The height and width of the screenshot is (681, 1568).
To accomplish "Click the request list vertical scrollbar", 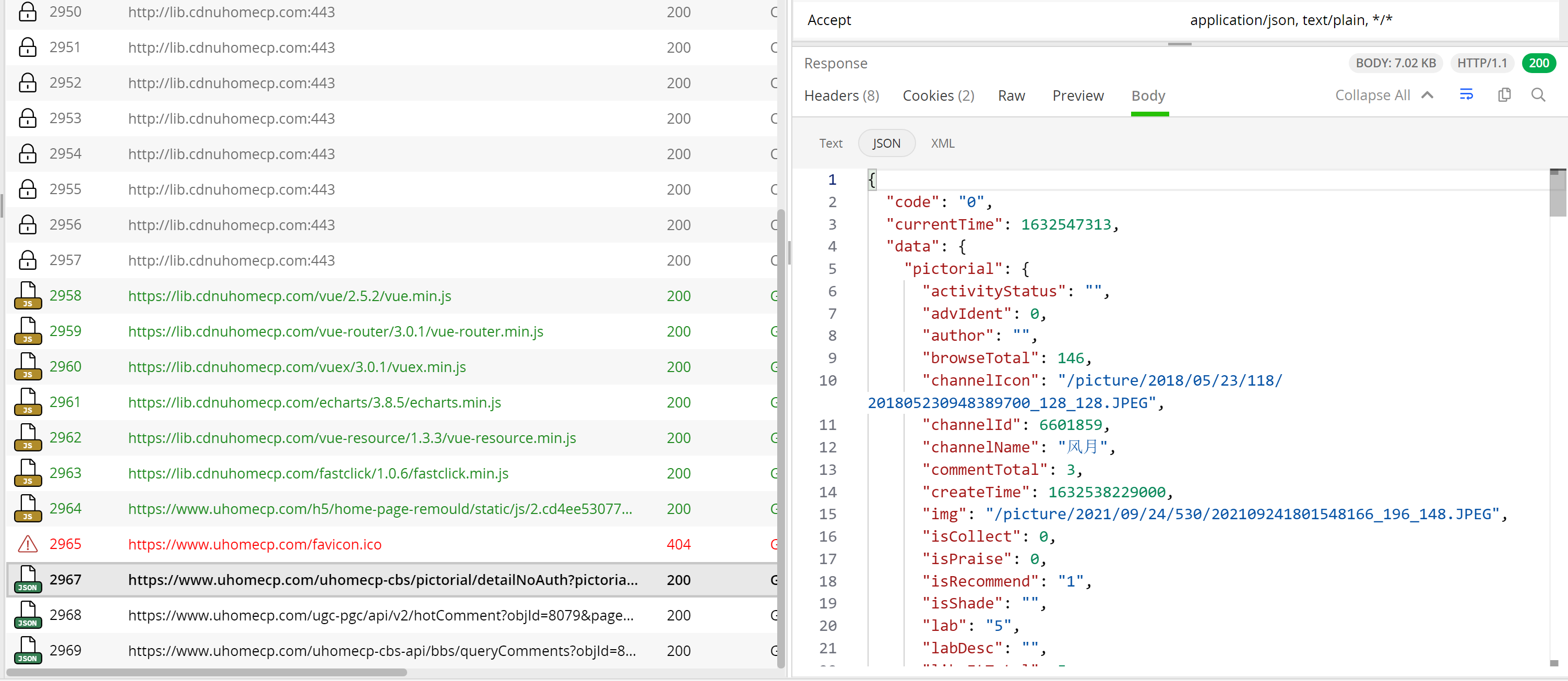I will click(x=781, y=438).
